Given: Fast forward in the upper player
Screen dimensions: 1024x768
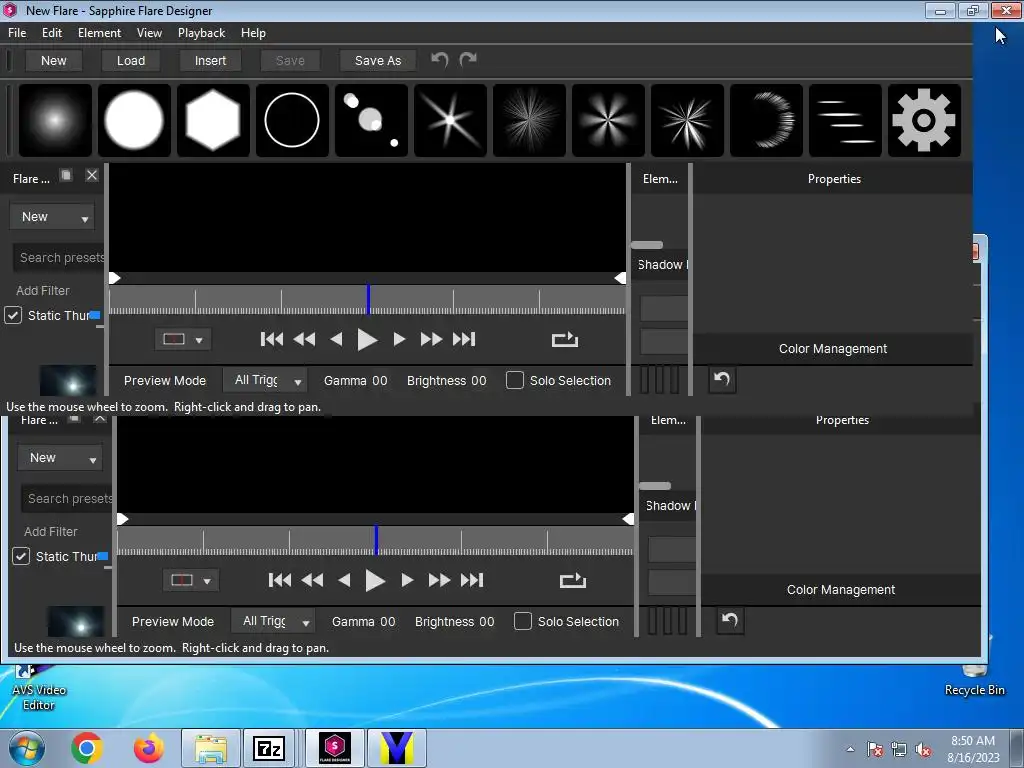Looking at the screenshot, I should (x=431, y=339).
